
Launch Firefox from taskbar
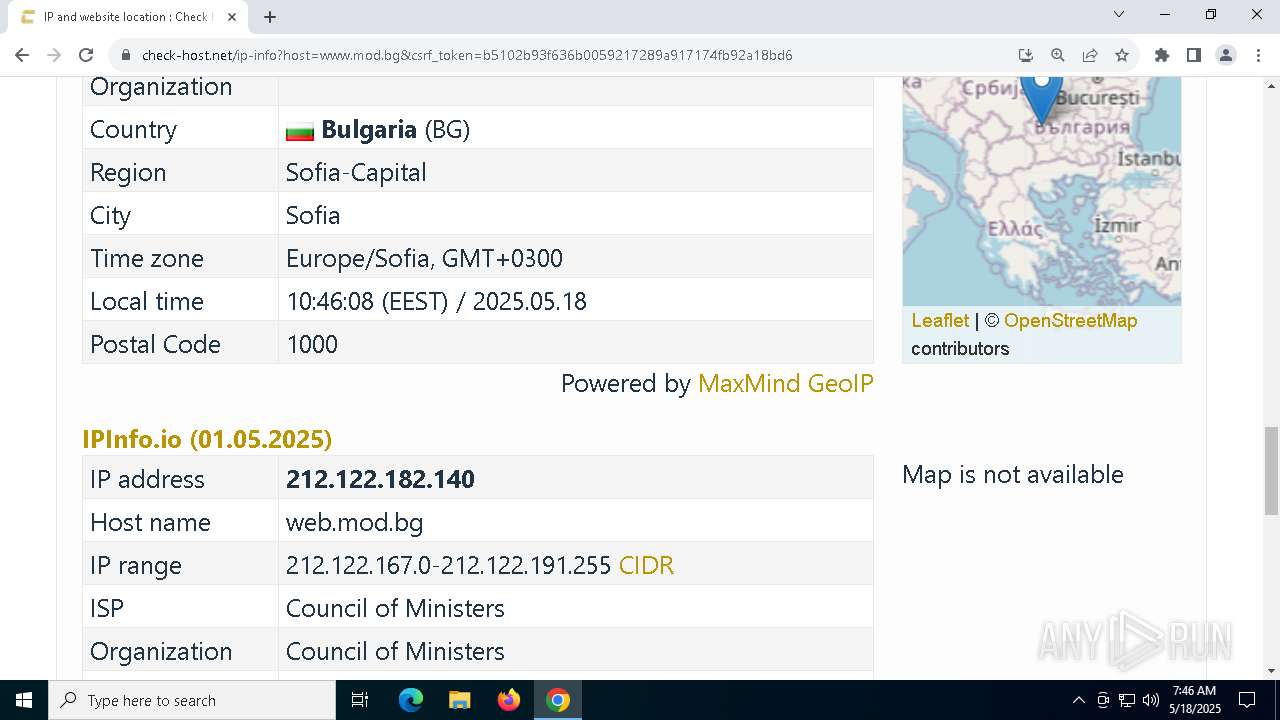[509, 700]
